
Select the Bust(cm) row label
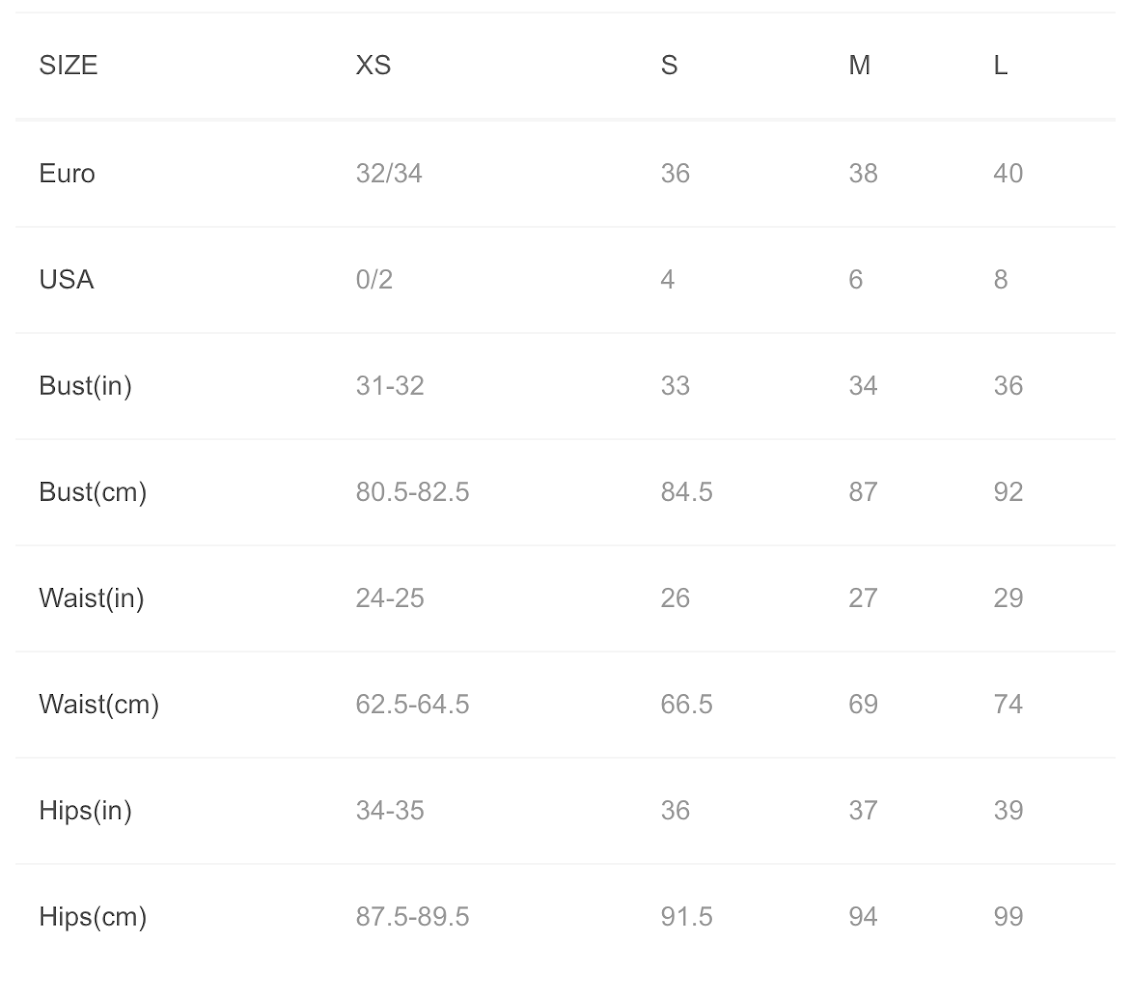(x=92, y=492)
